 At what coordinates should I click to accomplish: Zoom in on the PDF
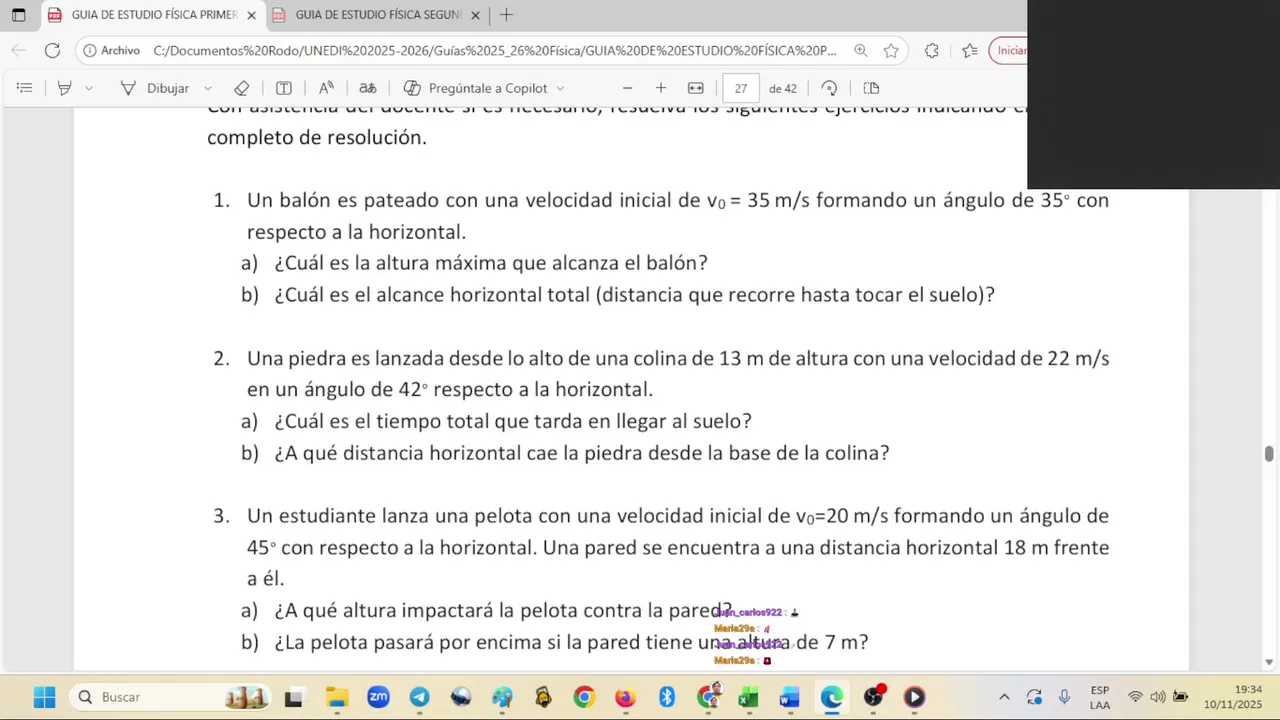(661, 88)
